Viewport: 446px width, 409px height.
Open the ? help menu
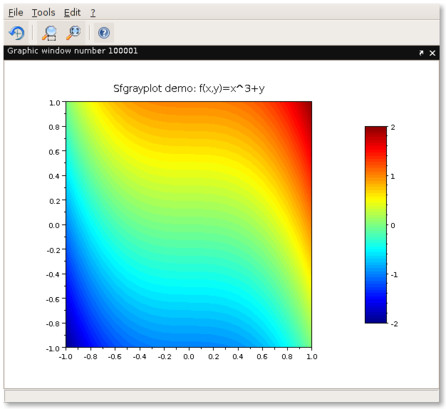[x=93, y=13]
